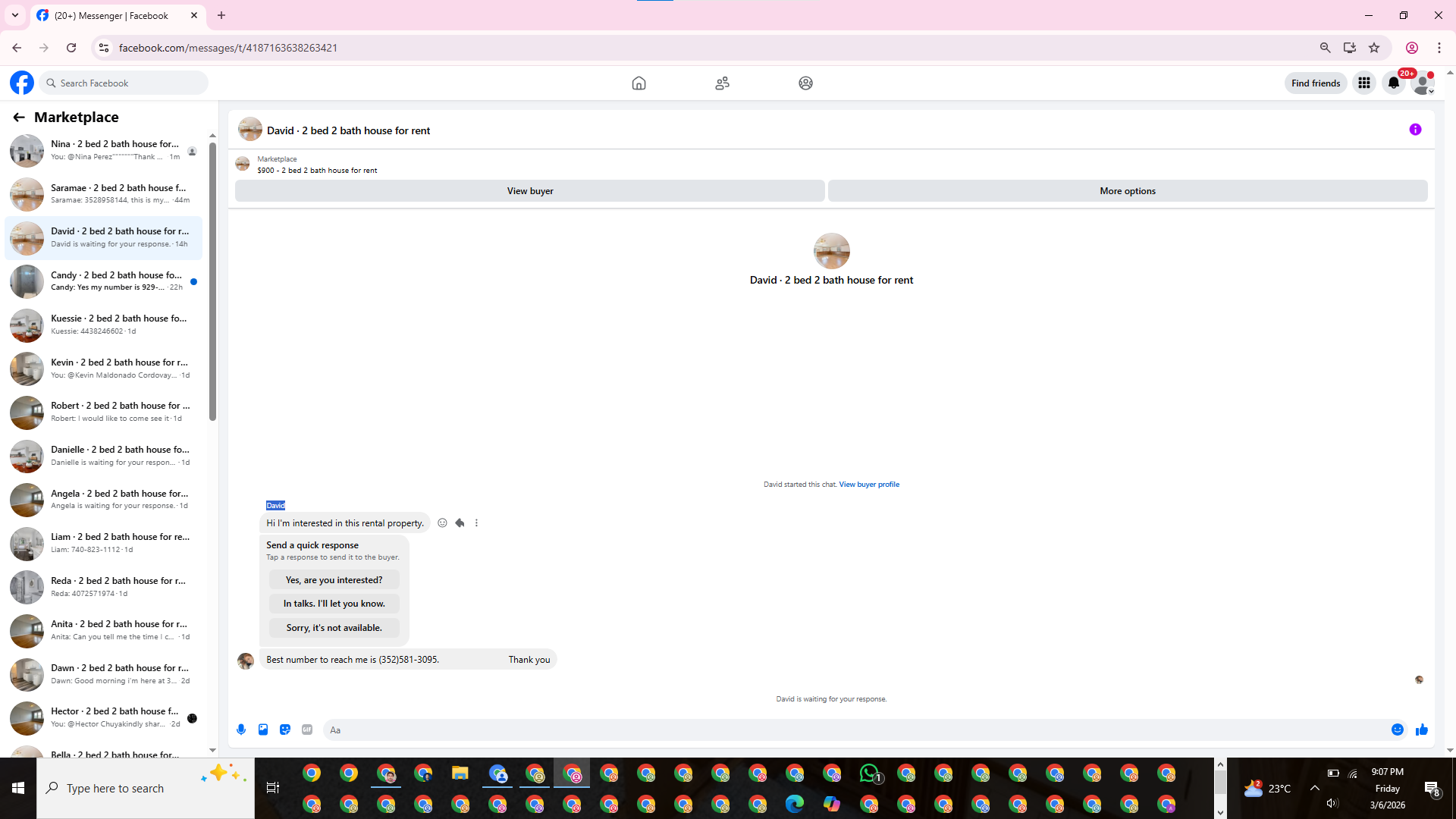
Task: Click View buyer button
Action: click(x=529, y=191)
